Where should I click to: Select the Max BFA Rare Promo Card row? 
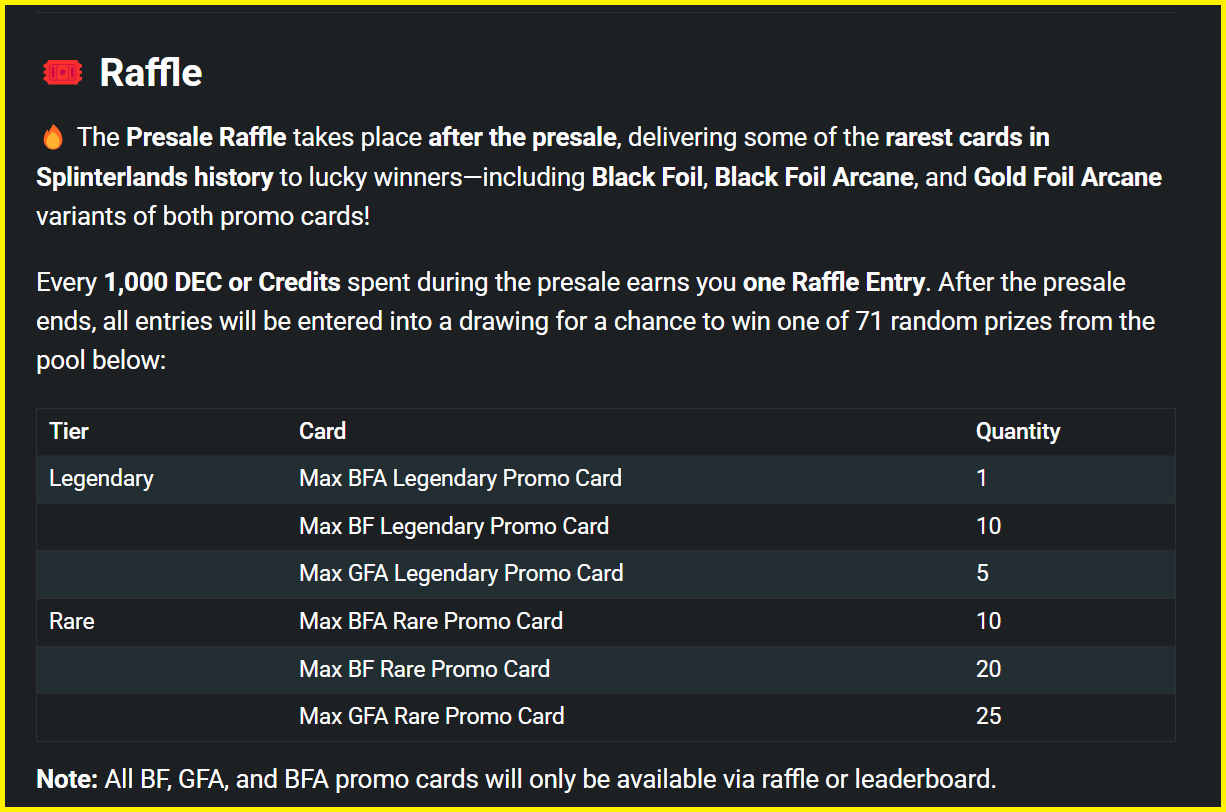(606, 621)
